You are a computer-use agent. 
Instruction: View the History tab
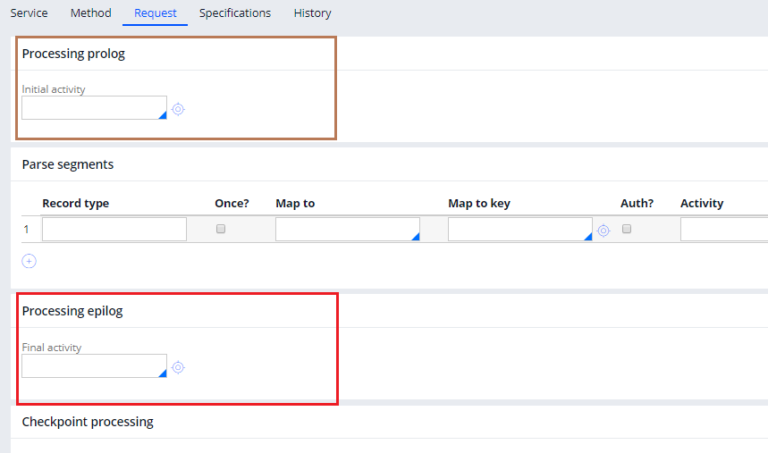312,13
